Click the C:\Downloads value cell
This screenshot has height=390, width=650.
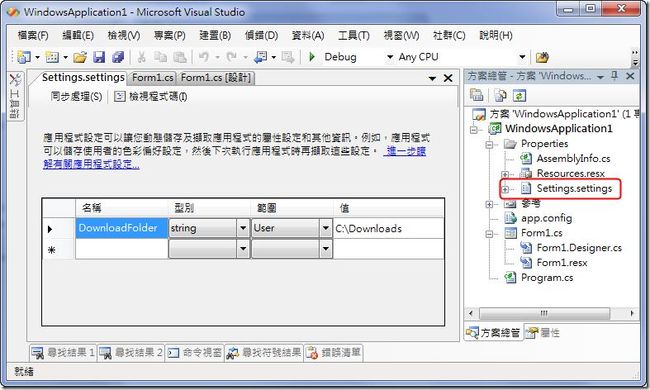click(x=388, y=228)
